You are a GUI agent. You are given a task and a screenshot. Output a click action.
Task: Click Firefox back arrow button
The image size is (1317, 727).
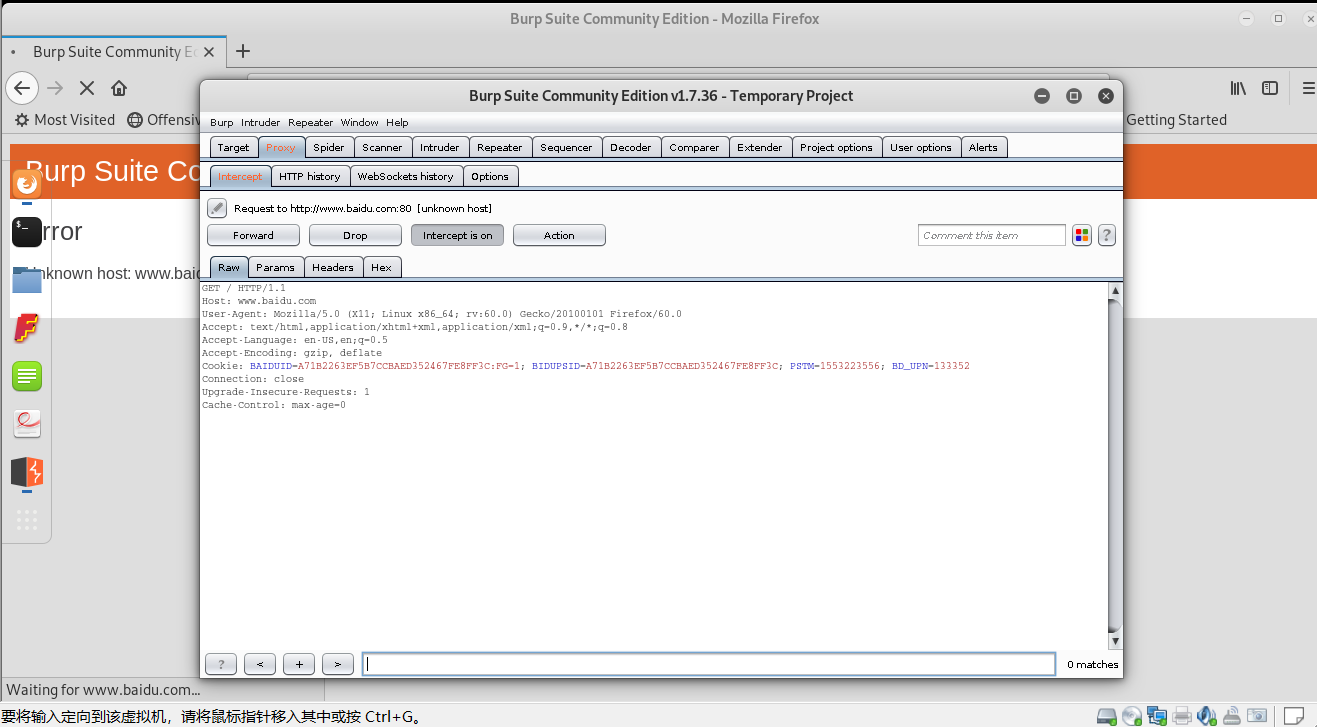coord(22,88)
